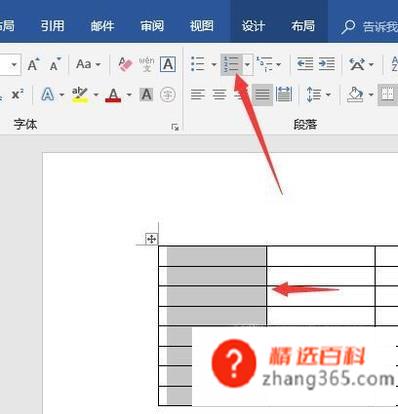Click the Aa Change Case button
The height and width of the screenshot is (414, 398).
point(83,64)
